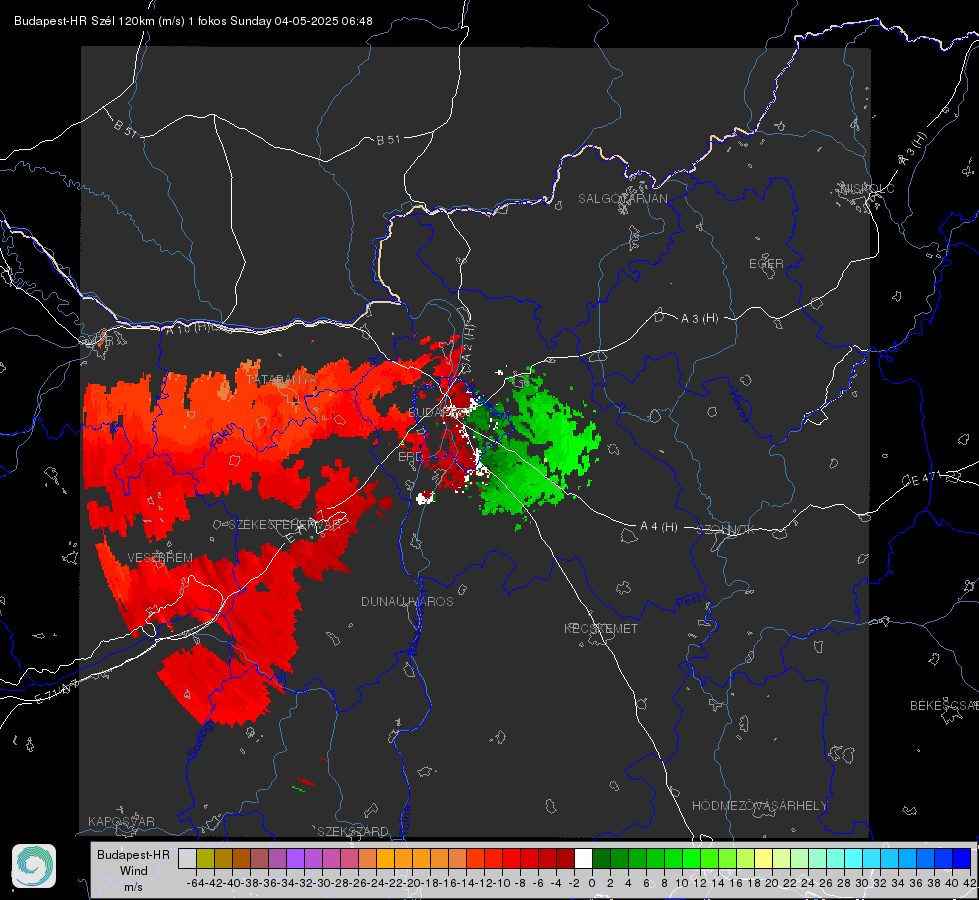Screen dimensions: 979x900
Task: Select the KAPOSVAR city label
Action: tap(121, 821)
